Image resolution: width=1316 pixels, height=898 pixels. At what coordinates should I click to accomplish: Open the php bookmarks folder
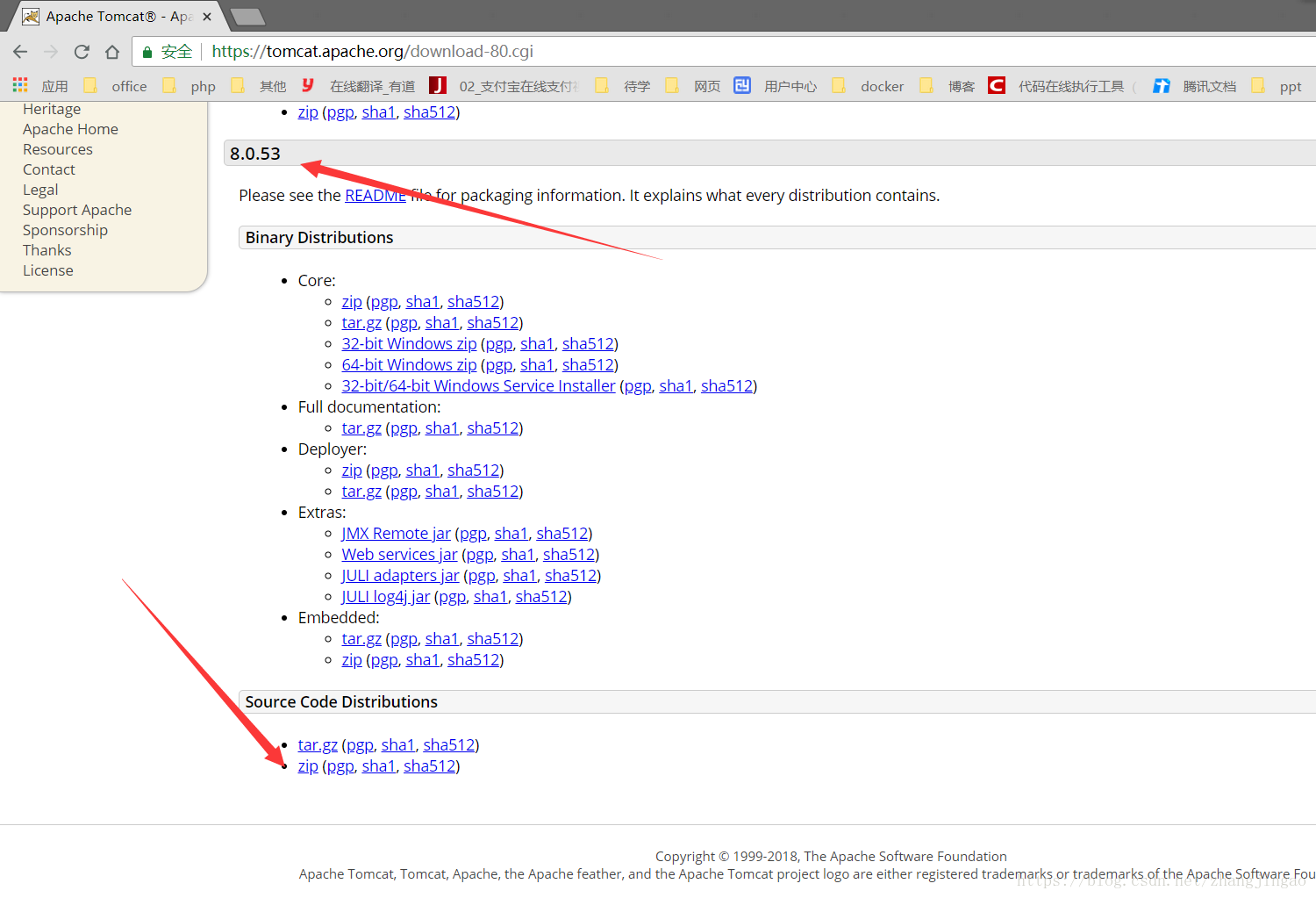tap(190, 86)
